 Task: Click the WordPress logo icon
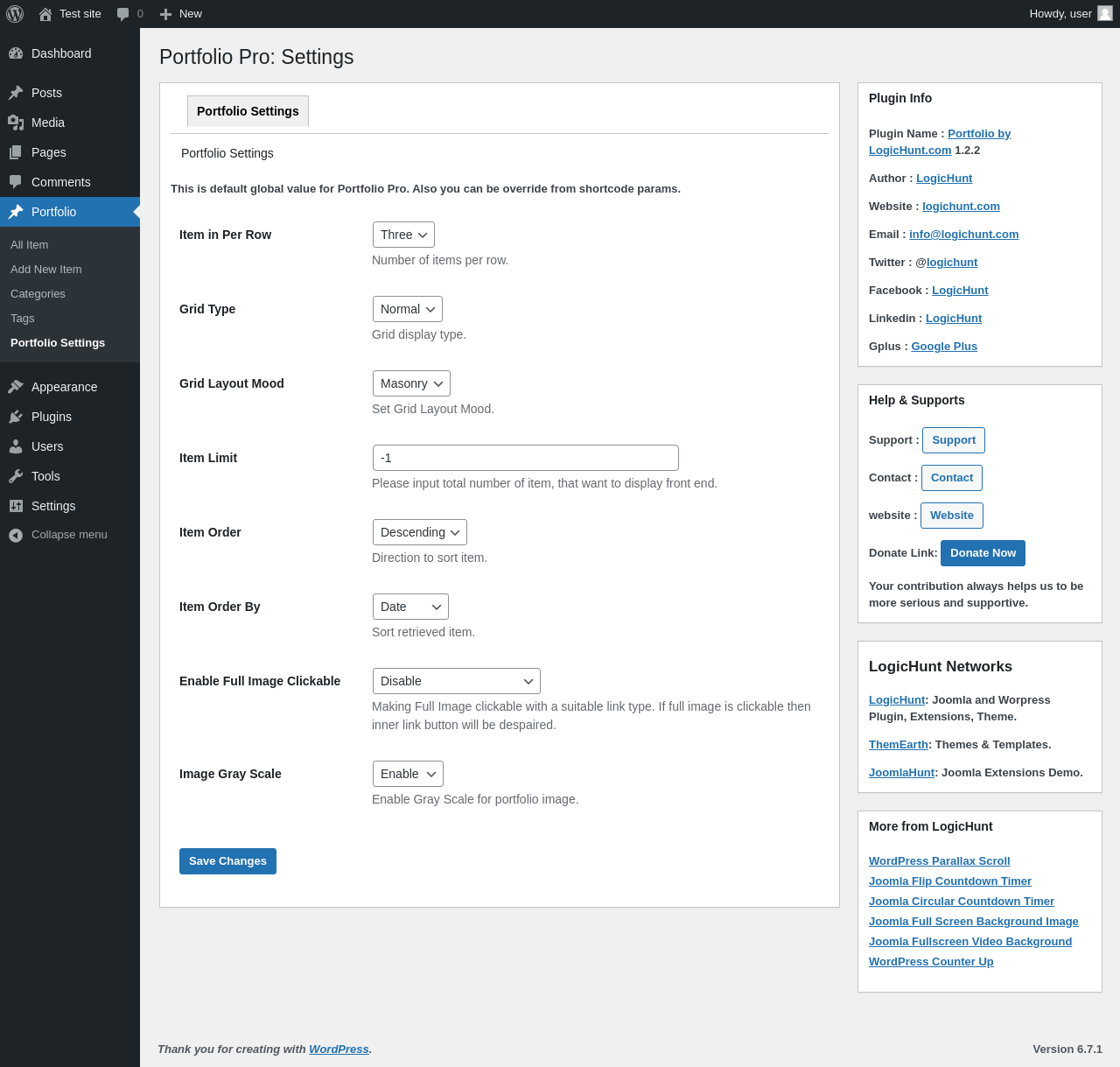[15, 14]
